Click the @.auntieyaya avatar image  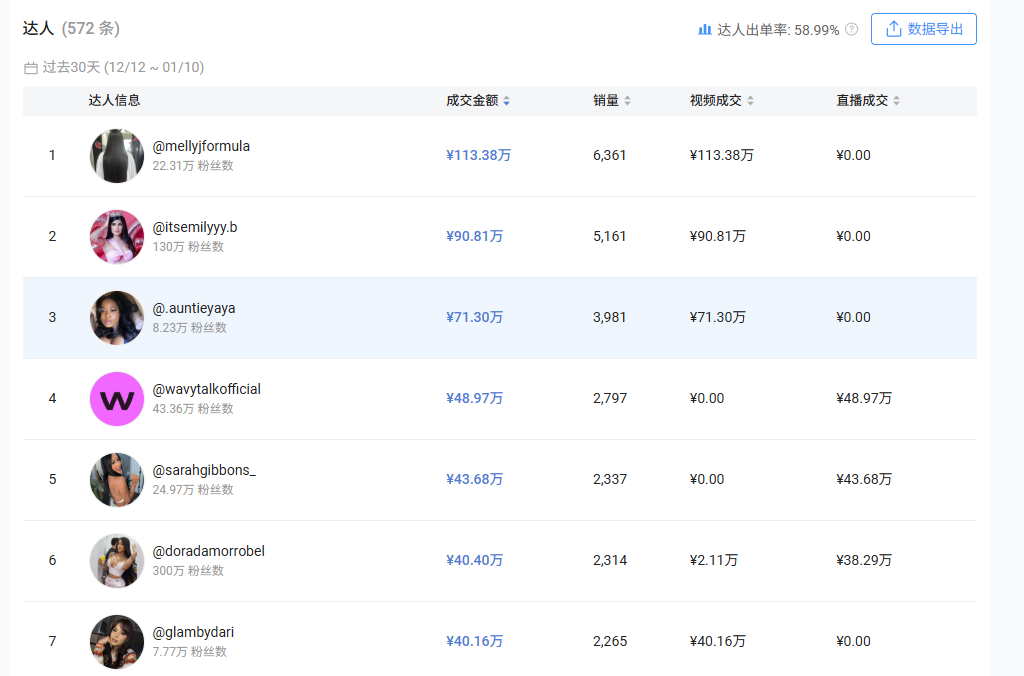117,318
